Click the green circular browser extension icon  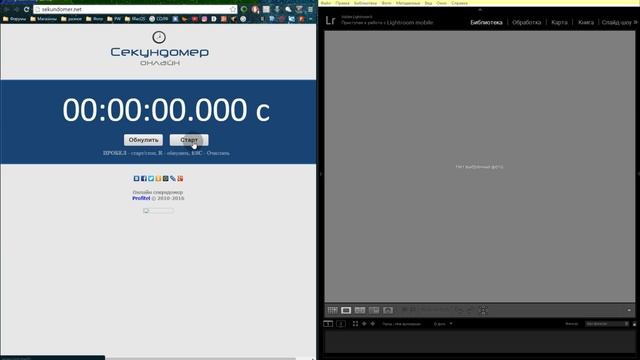(x=244, y=9)
